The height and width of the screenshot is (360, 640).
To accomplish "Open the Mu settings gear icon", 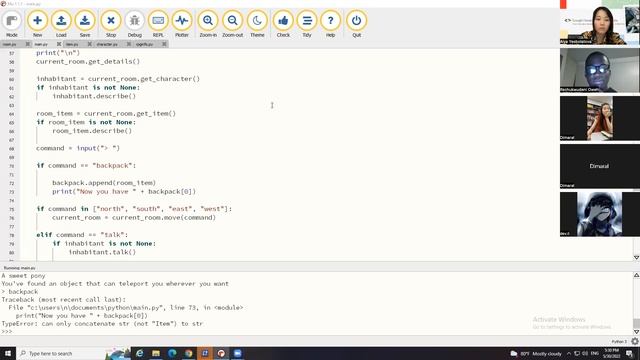I will (x=635, y=341).
